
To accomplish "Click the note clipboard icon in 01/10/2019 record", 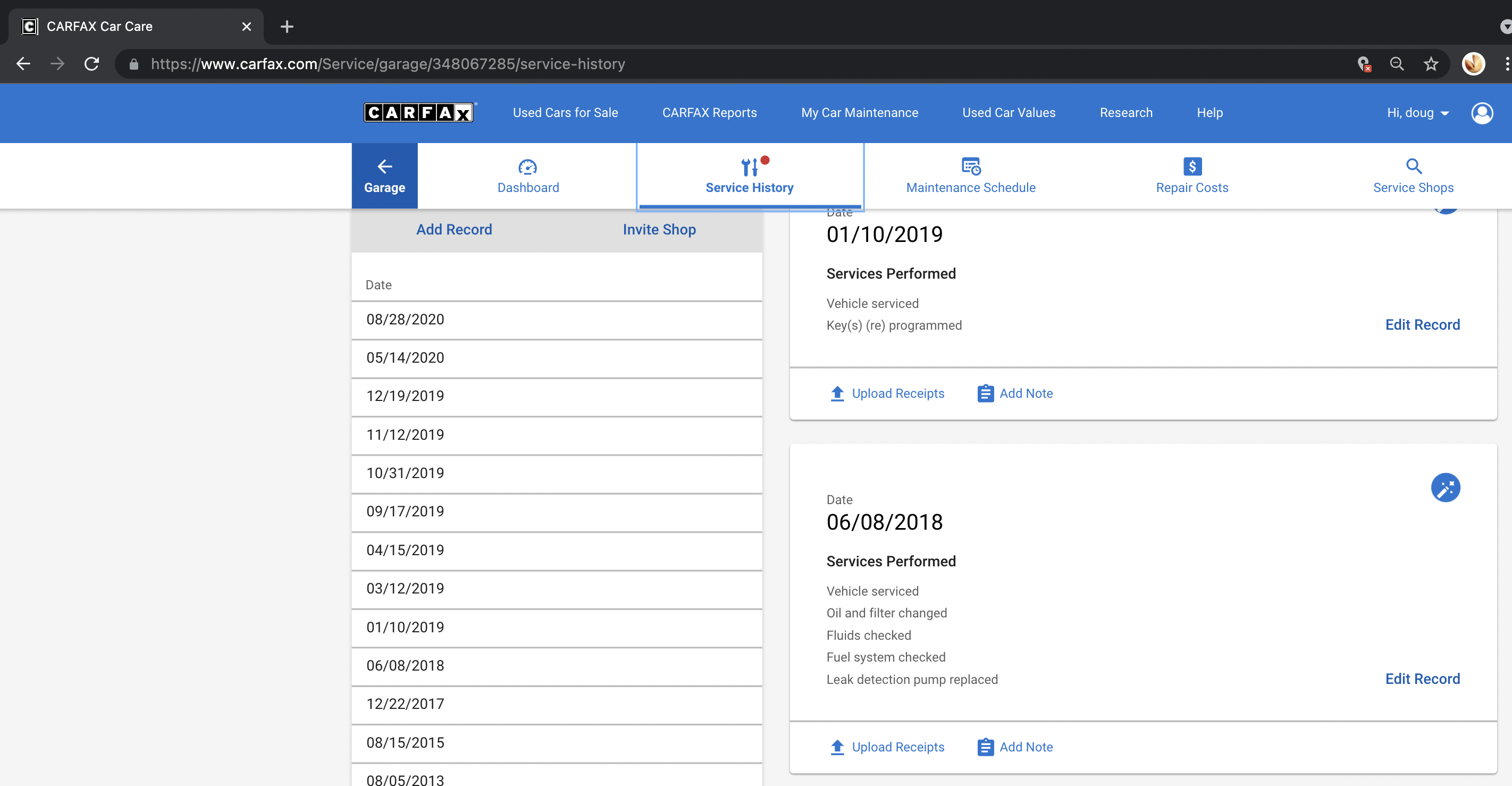I will click(x=985, y=394).
